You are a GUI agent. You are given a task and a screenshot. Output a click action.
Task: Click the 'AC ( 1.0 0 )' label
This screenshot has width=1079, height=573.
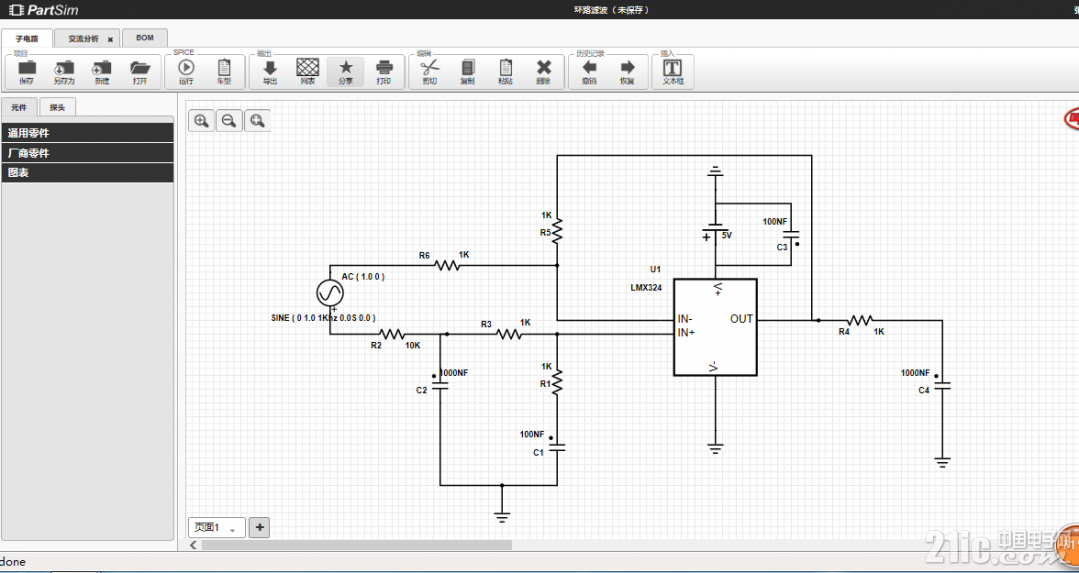[x=363, y=277]
